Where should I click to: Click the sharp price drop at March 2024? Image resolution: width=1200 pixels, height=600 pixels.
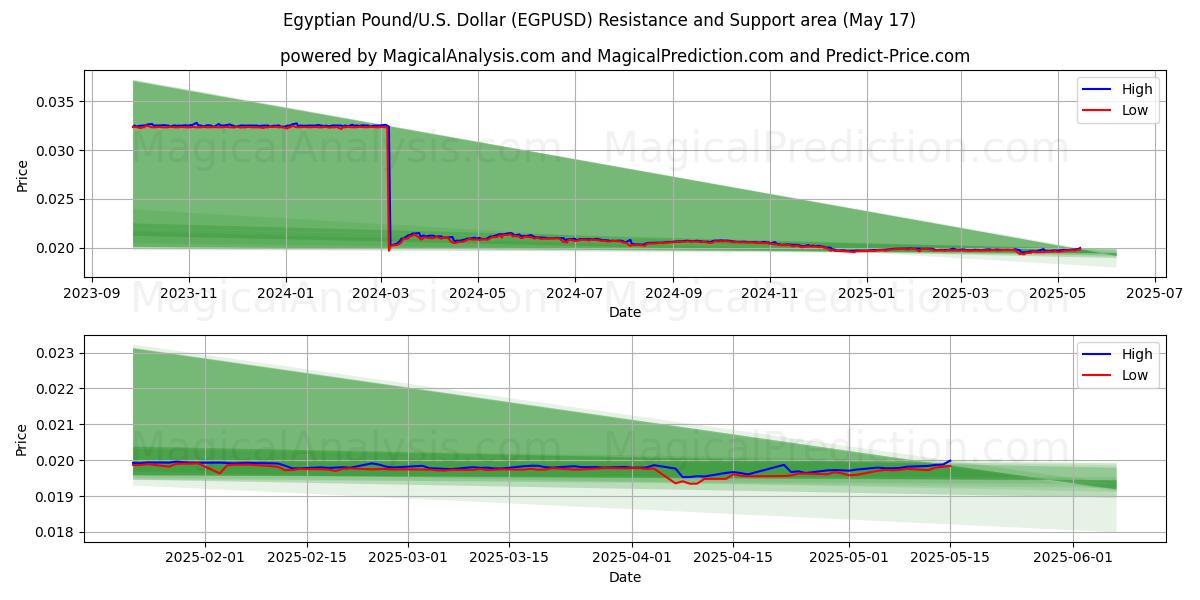[x=389, y=187]
